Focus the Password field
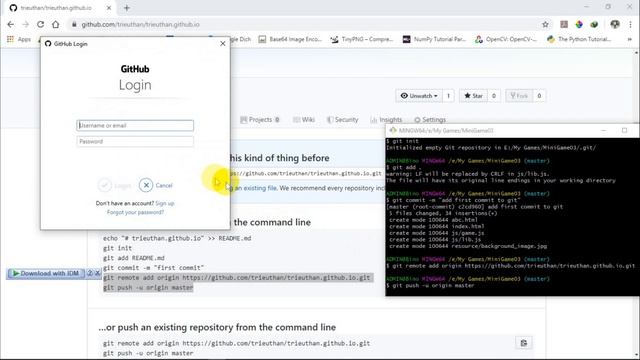 pyautogui.click(x=135, y=141)
